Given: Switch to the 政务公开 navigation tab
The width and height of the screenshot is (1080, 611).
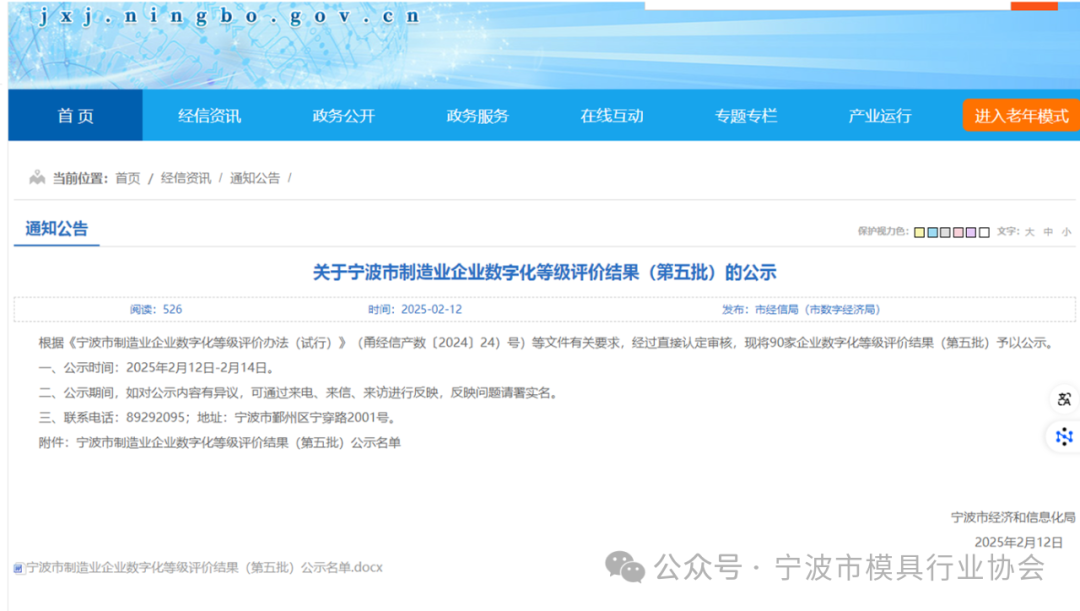Looking at the screenshot, I should (x=341, y=116).
